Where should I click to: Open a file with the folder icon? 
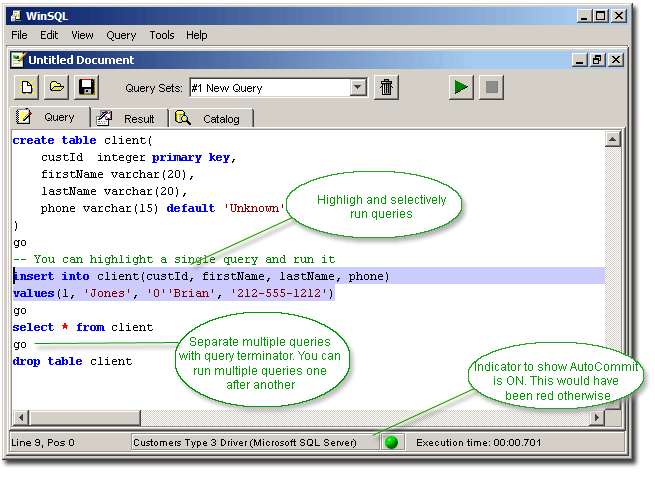point(56,87)
